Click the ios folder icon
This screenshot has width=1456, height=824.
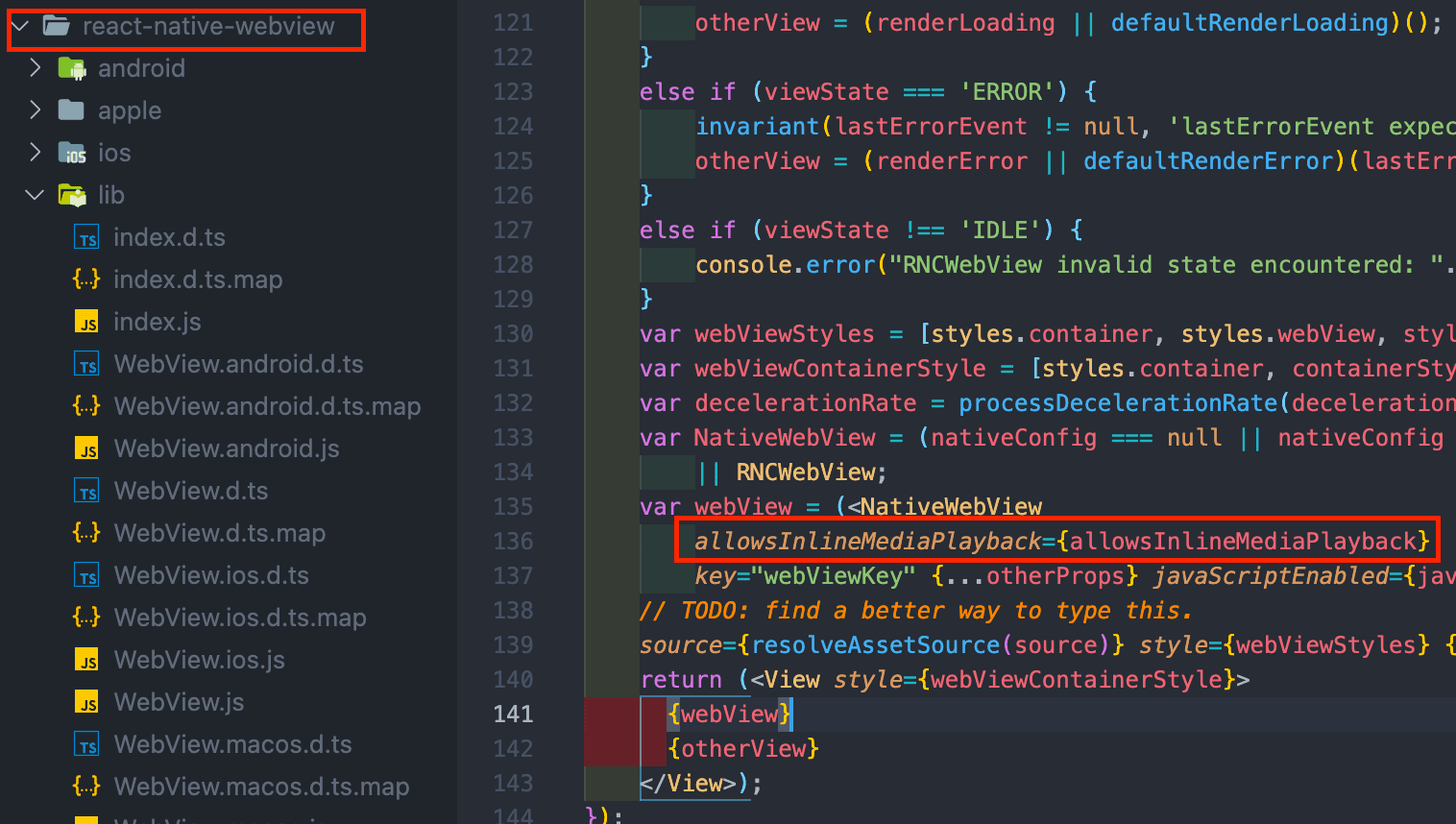pos(72,153)
